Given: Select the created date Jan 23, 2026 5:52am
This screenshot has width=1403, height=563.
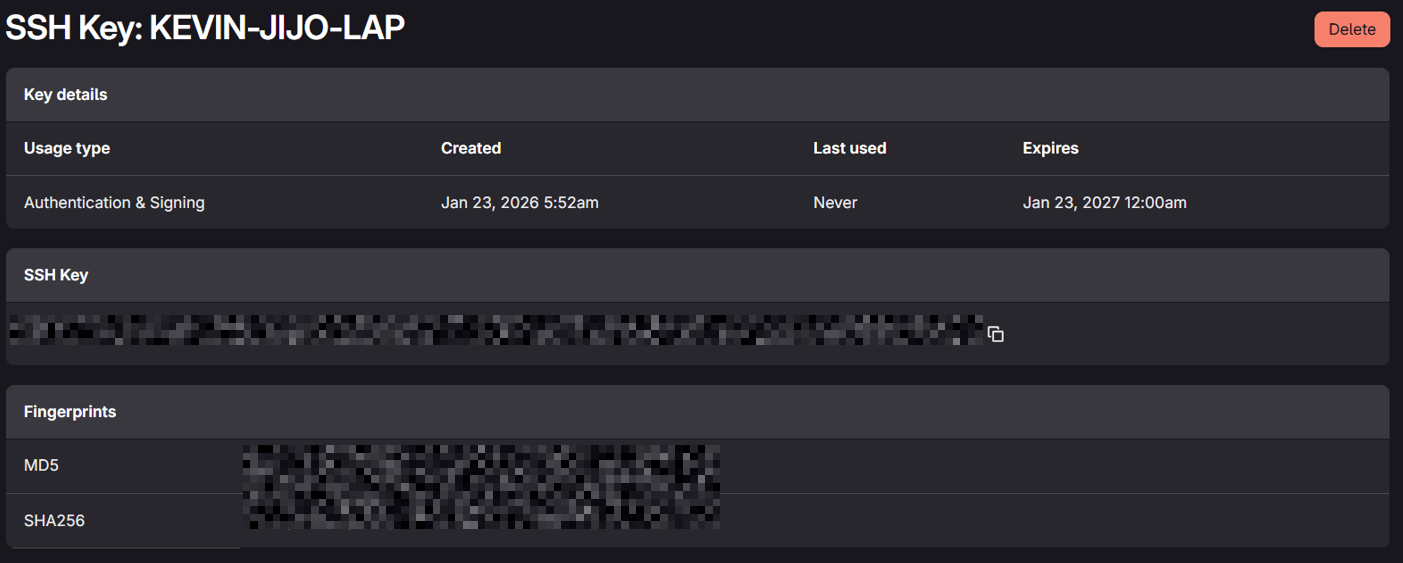Looking at the screenshot, I should click(520, 202).
